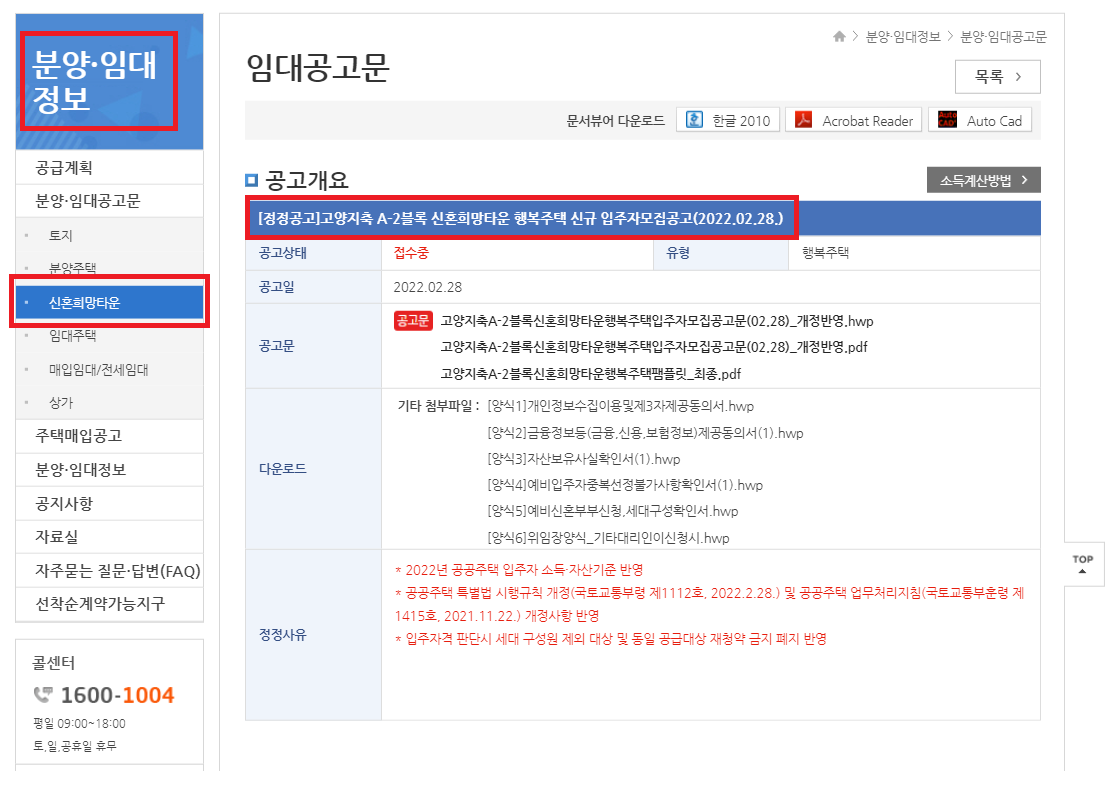
Task: Download 입주자모집공고문 개정반영.hwp file
Action: point(656,321)
